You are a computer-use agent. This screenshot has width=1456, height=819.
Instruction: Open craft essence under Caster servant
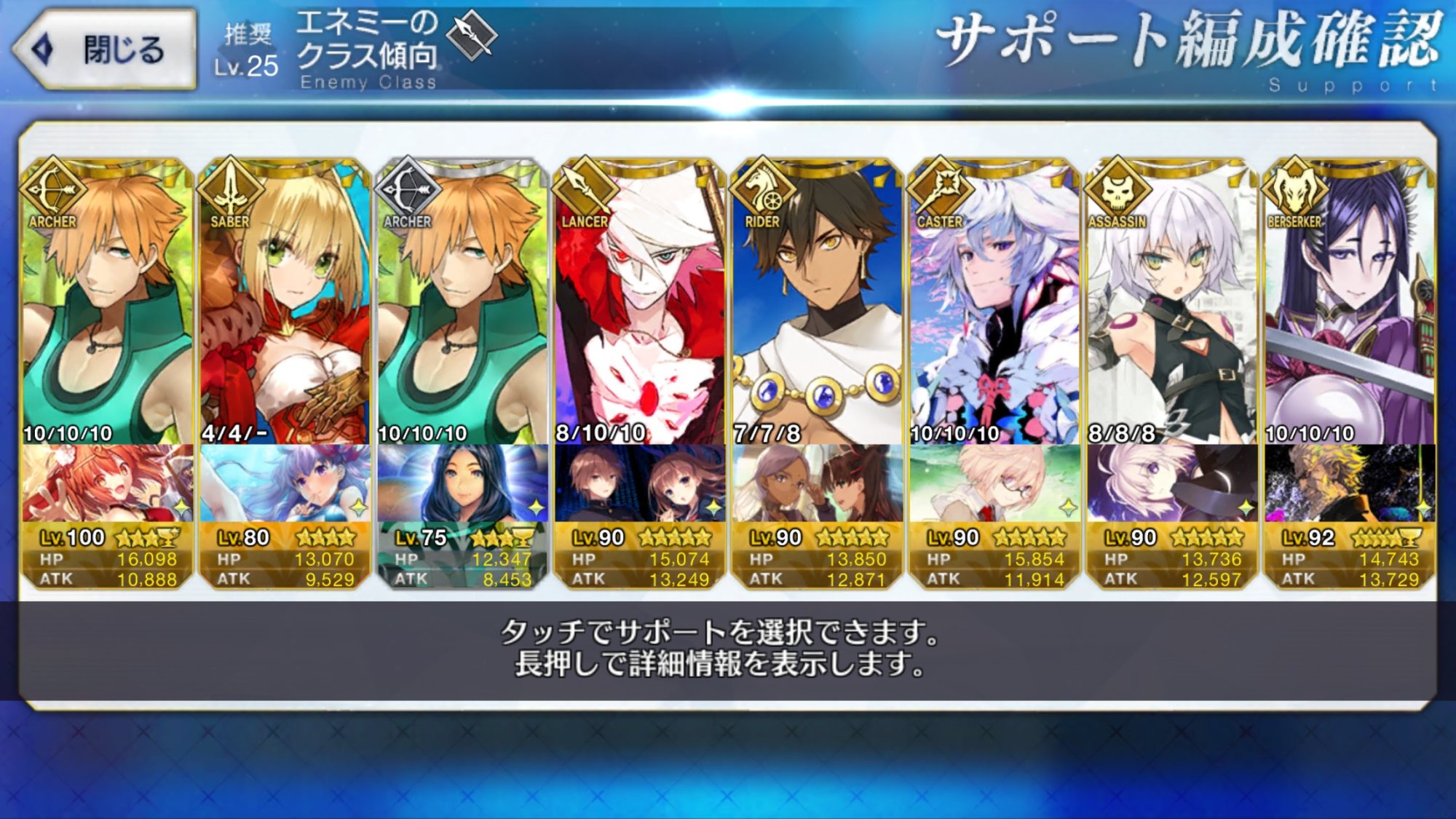click(994, 483)
